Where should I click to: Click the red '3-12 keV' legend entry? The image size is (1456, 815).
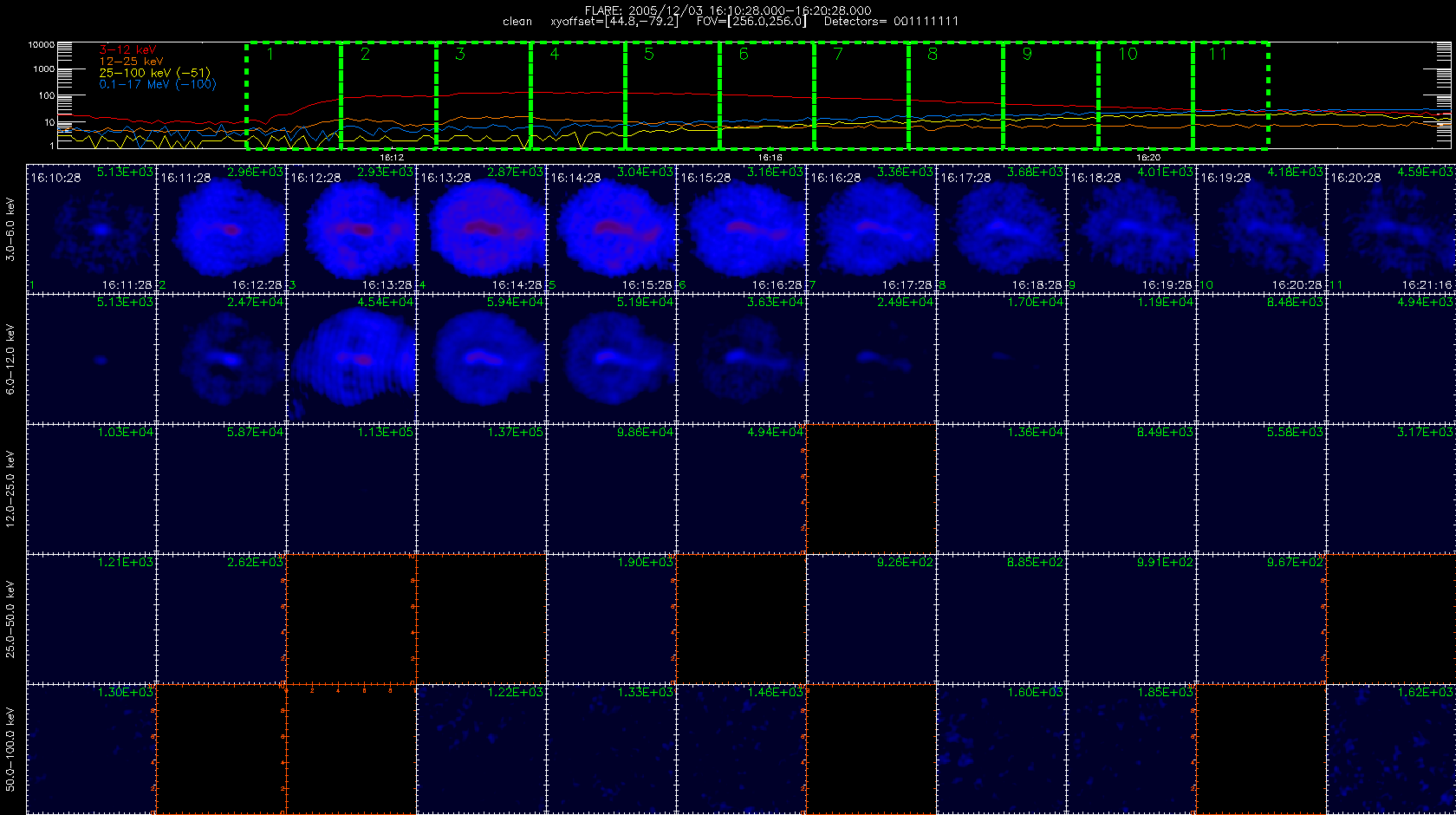(x=127, y=50)
